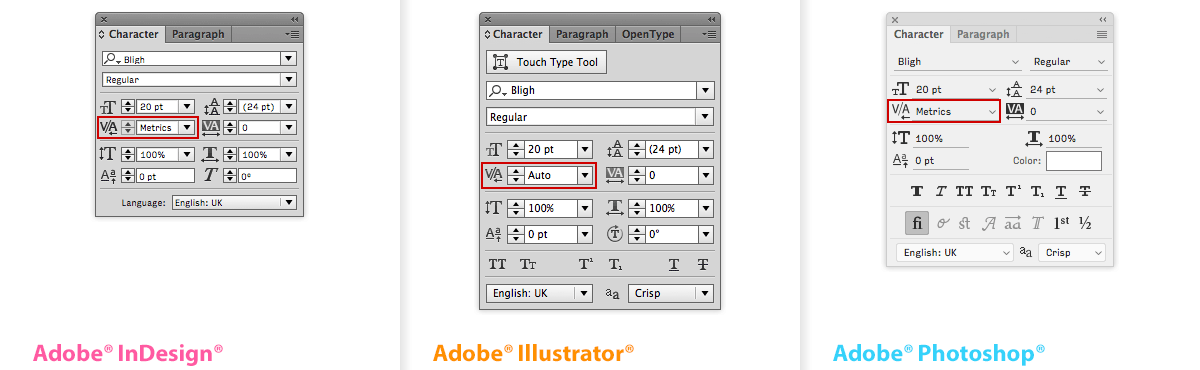Click the tracking VA icon in Photoshop

[1015, 110]
